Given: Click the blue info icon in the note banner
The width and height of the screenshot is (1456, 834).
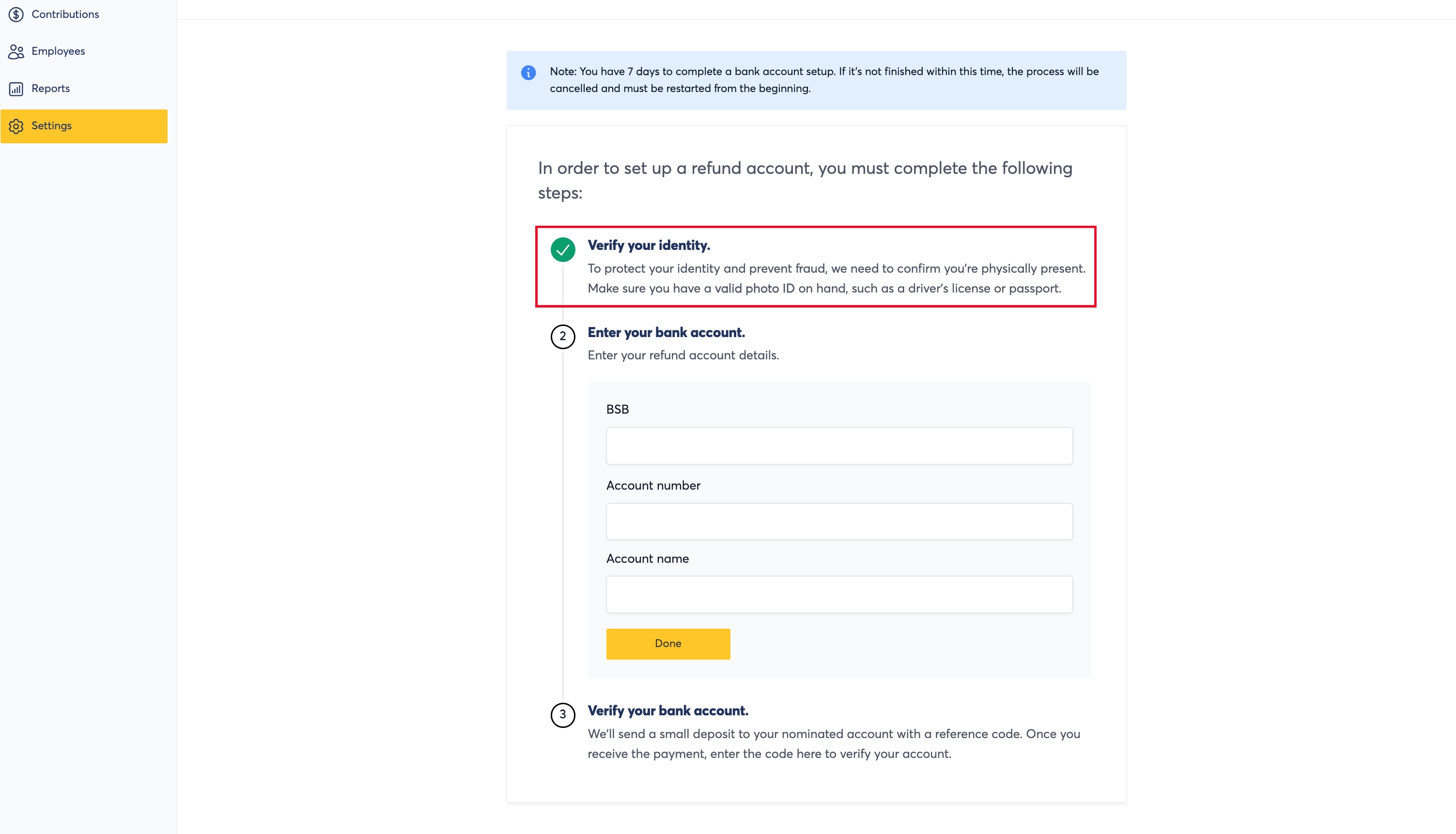Looking at the screenshot, I should [528, 73].
